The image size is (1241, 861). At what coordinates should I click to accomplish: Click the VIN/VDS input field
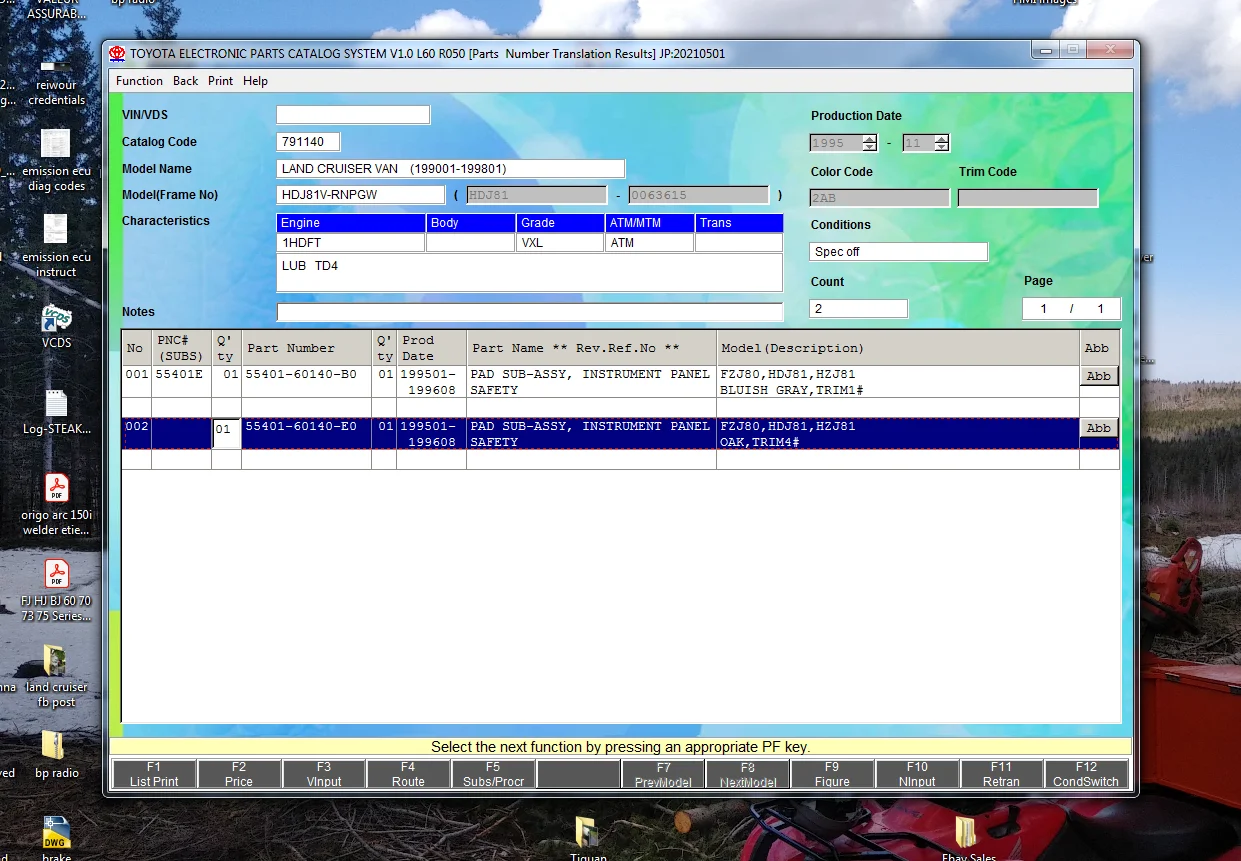[353, 115]
